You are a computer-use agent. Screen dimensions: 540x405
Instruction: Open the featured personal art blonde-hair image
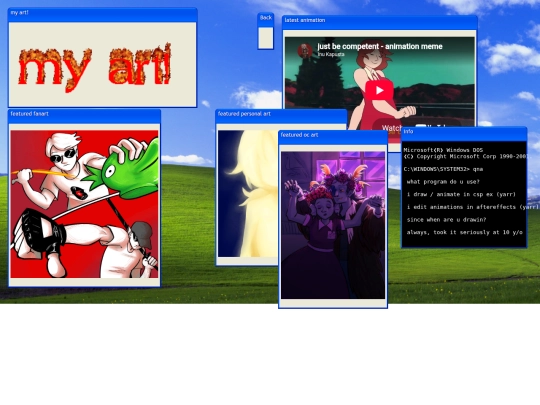click(x=248, y=194)
